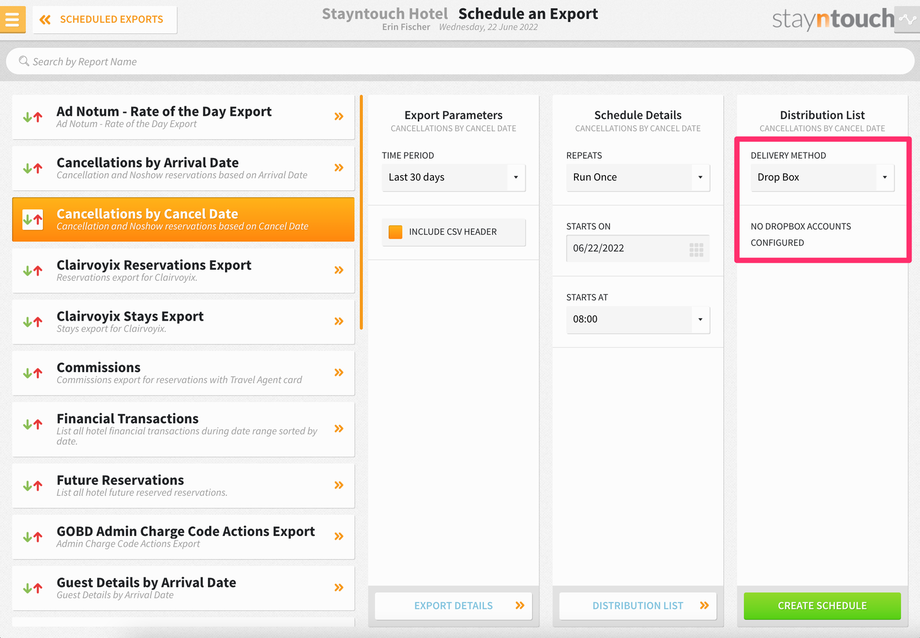This screenshot has width=920, height=638.
Task: Click export arrows icon for Guest Details by Arrival Date
Action: pos(32,588)
